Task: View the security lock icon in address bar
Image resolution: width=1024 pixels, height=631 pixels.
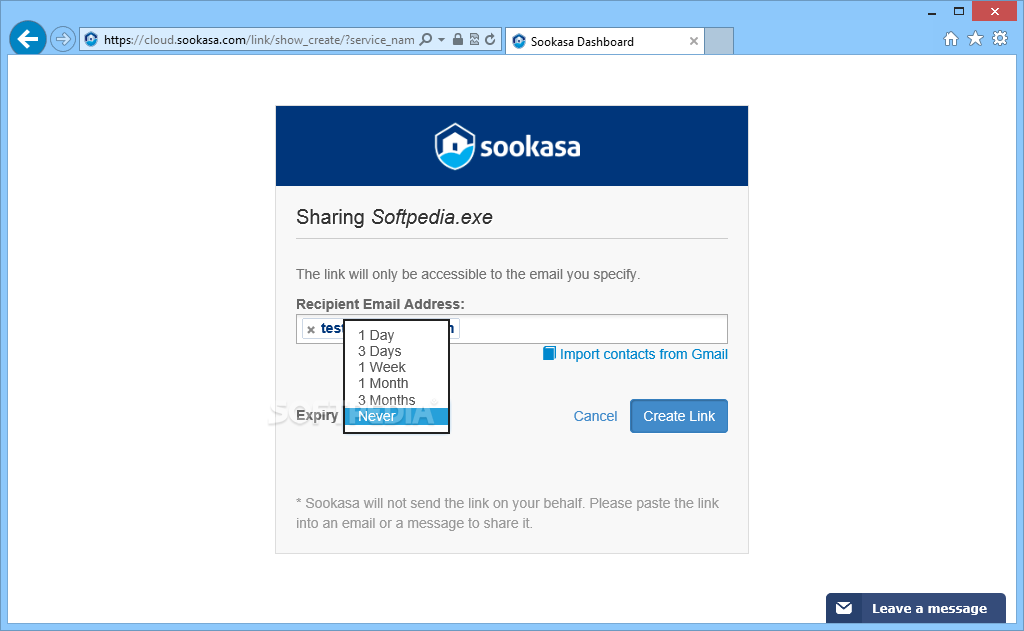Action: pos(458,39)
